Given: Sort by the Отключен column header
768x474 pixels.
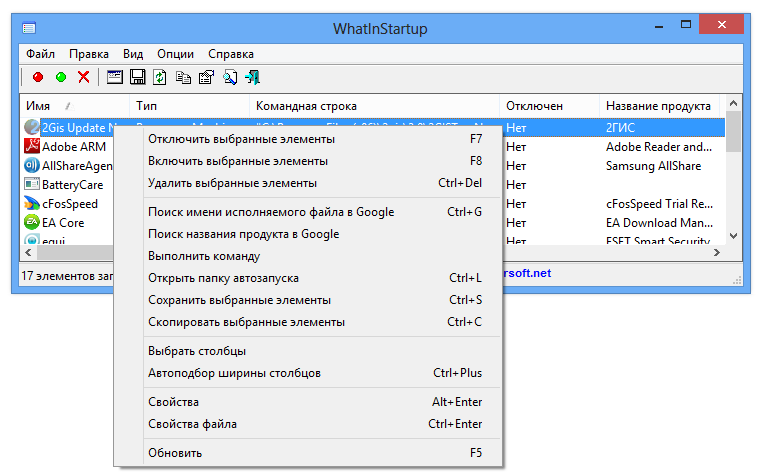Looking at the screenshot, I should click(550, 106).
